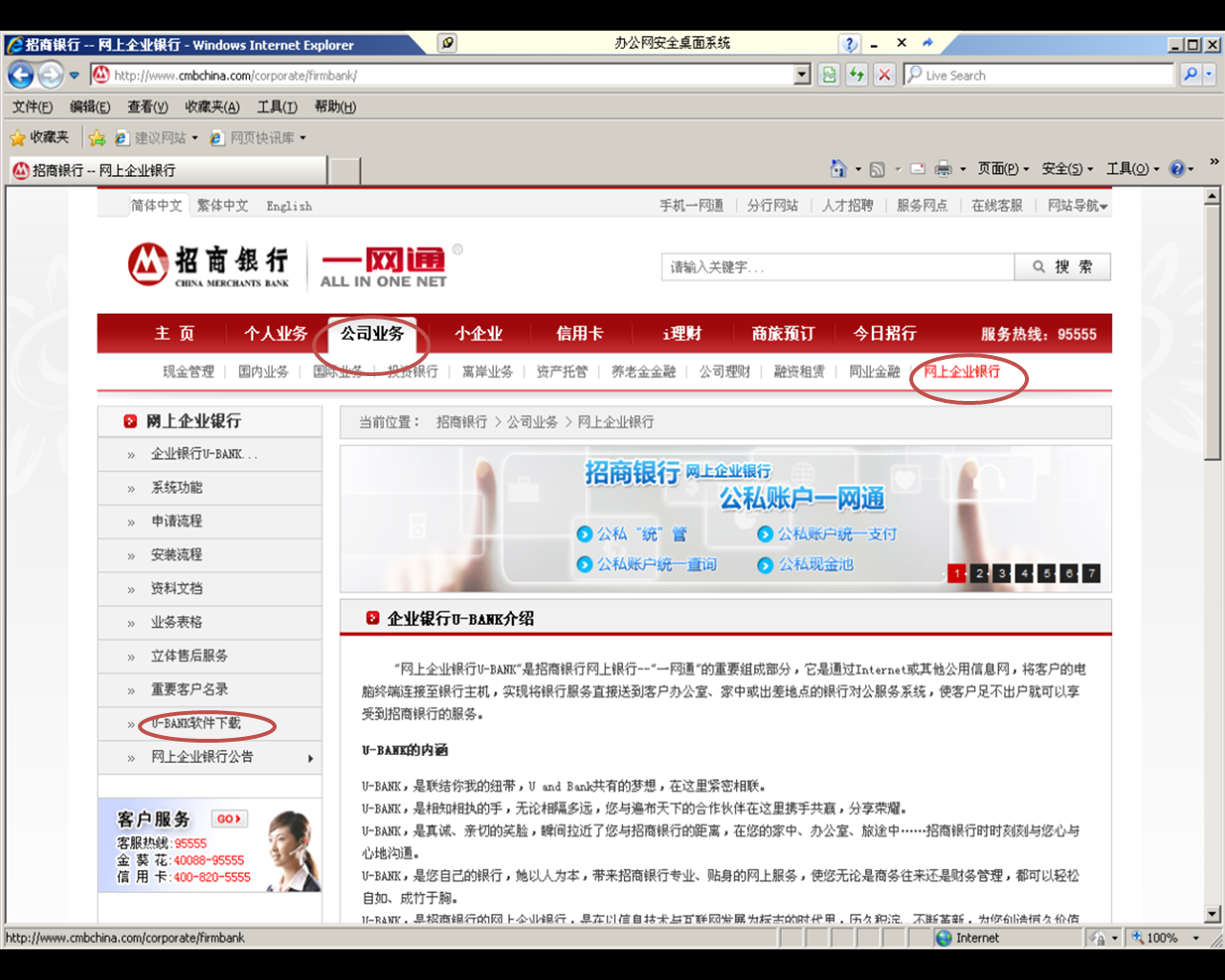Click the 搜 索 search button
The height and width of the screenshot is (980, 1225).
click(1062, 267)
